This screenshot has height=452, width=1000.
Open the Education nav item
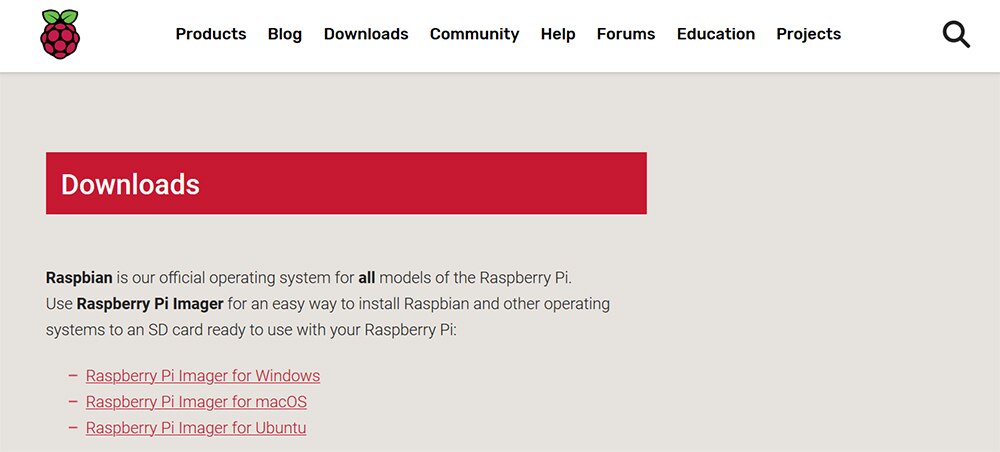716,34
